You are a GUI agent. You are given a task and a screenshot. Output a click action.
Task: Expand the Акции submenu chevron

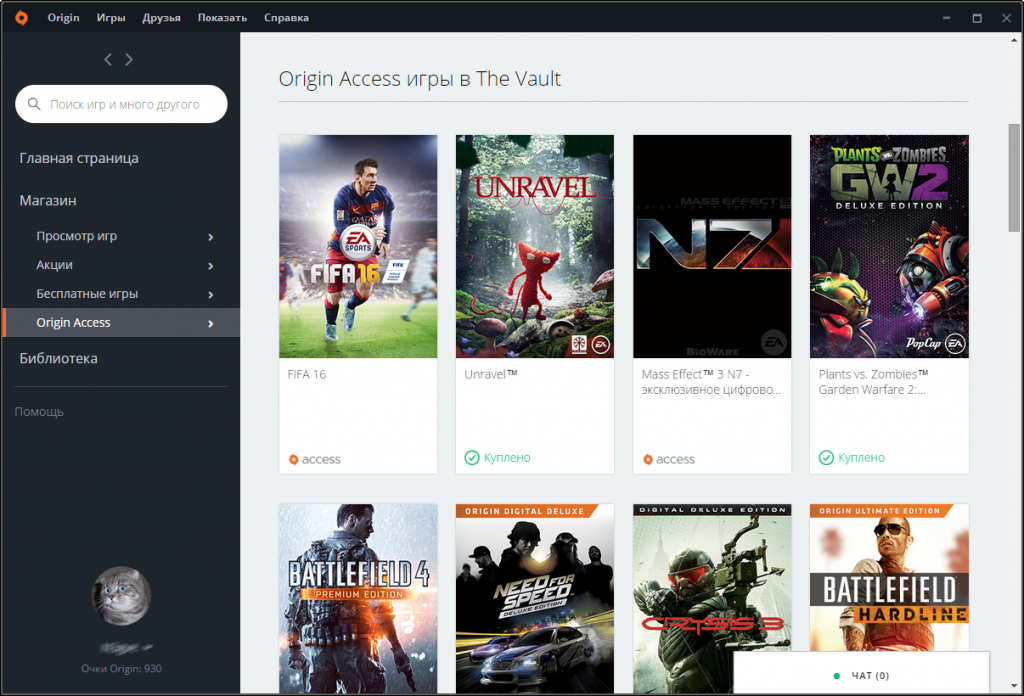(x=210, y=266)
